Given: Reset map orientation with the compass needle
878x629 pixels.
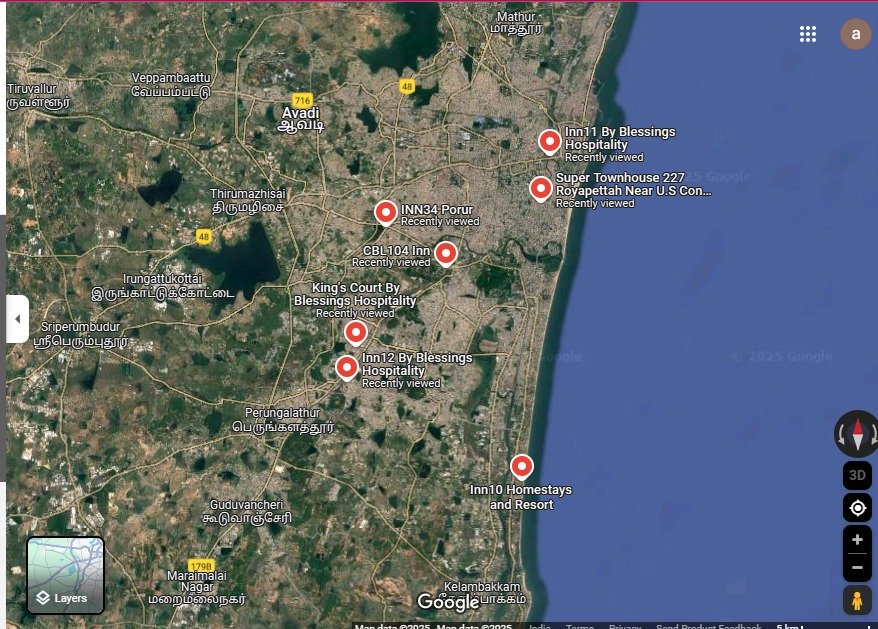Looking at the screenshot, I should click(x=857, y=434).
